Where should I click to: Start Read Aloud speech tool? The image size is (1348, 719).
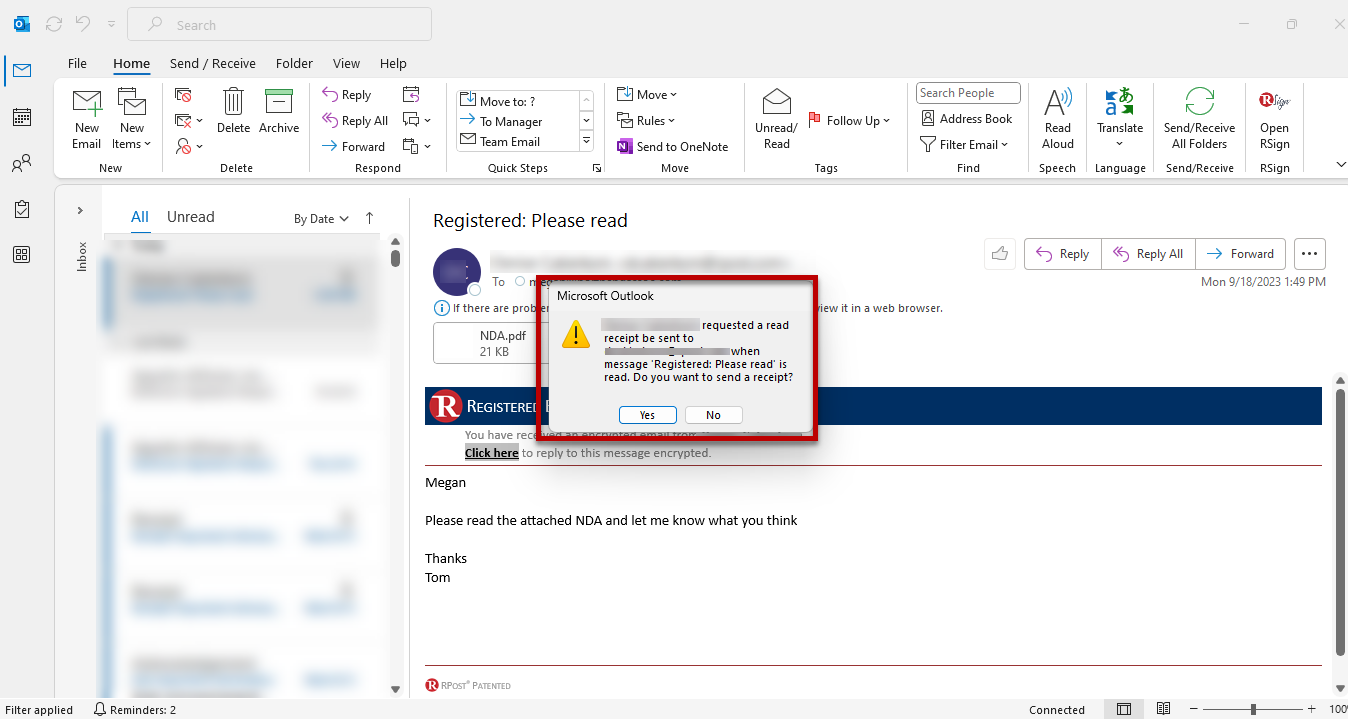coord(1057,119)
